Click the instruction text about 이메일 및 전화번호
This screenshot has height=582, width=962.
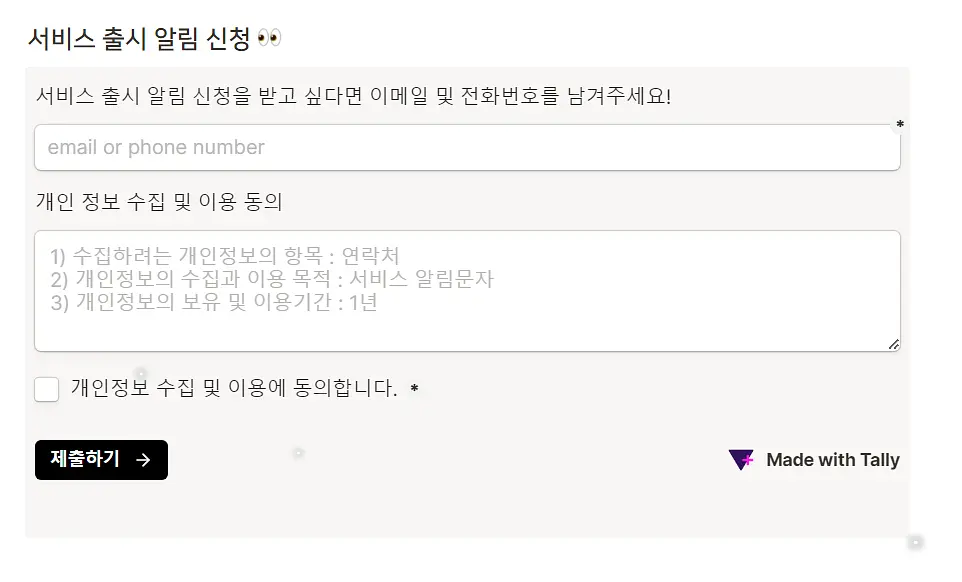tap(353, 96)
